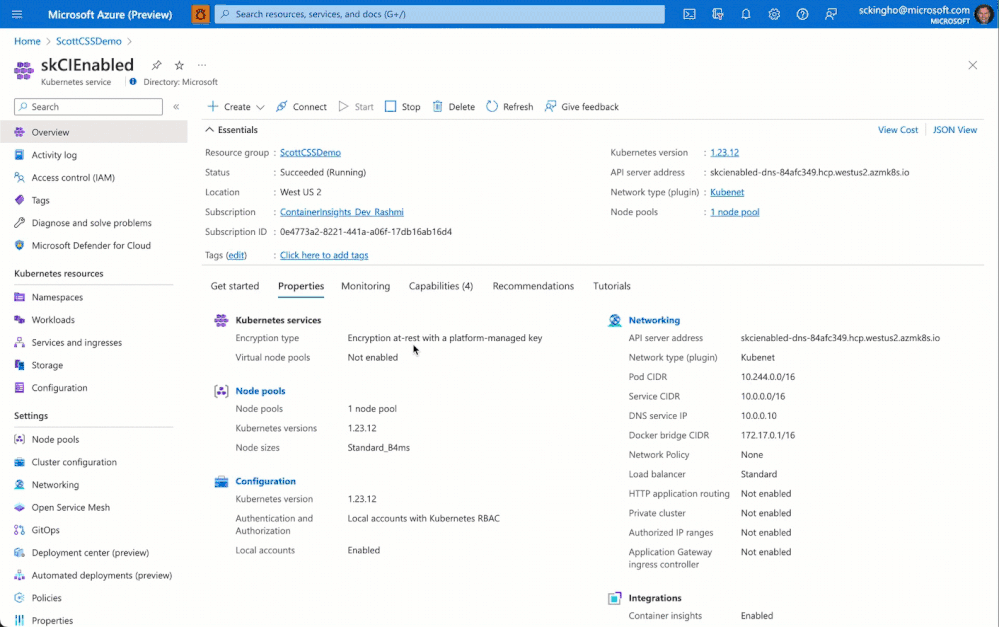The height and width of the screenshot is (627, 999).
Task: Close the skCIEnabled blade
Action: pos(972,65)
